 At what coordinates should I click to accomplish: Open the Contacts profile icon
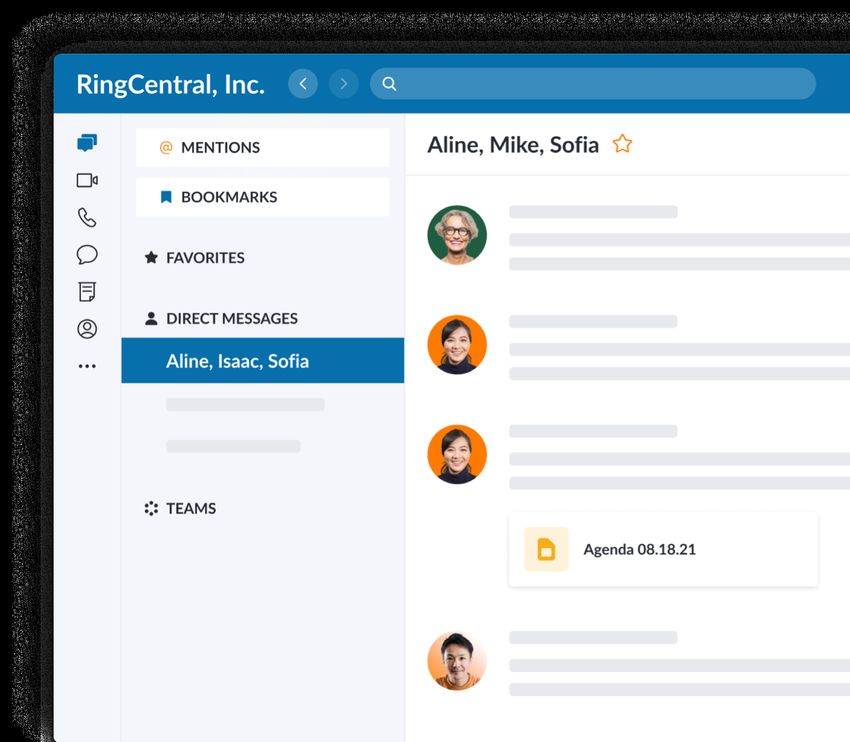point(87,329)
